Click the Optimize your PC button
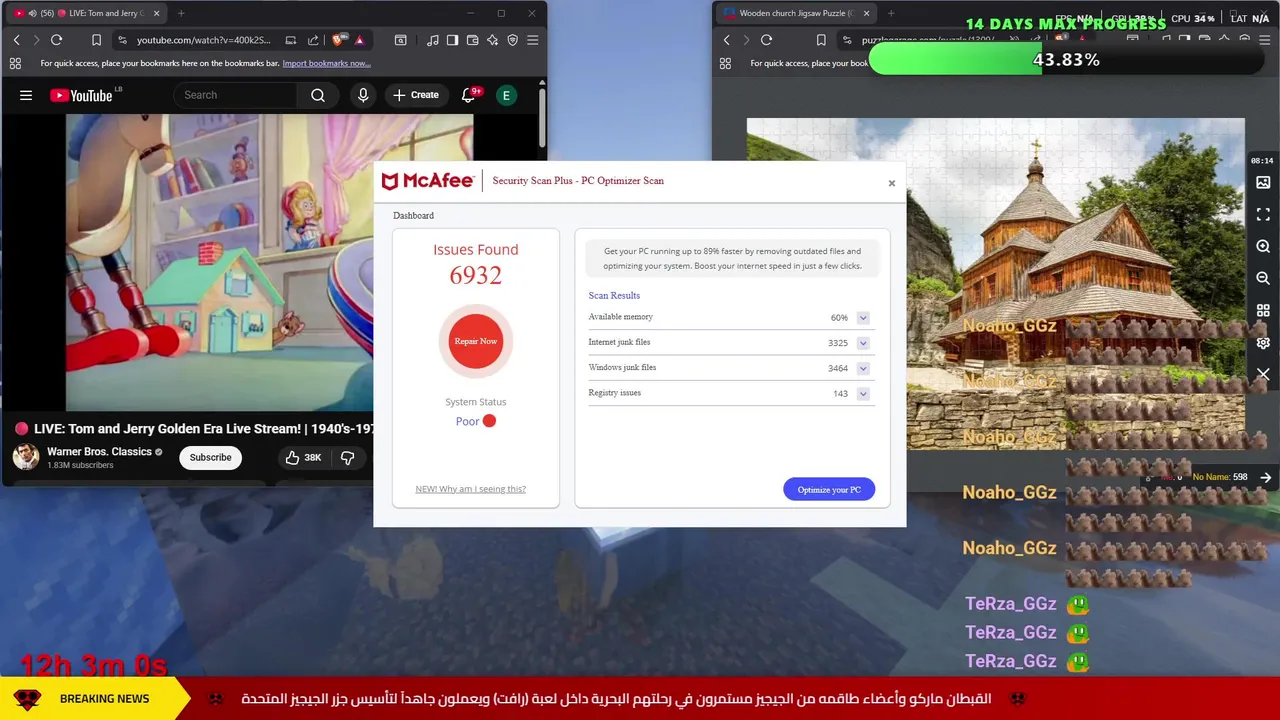 pyautogui.click(x=829, y=489)
